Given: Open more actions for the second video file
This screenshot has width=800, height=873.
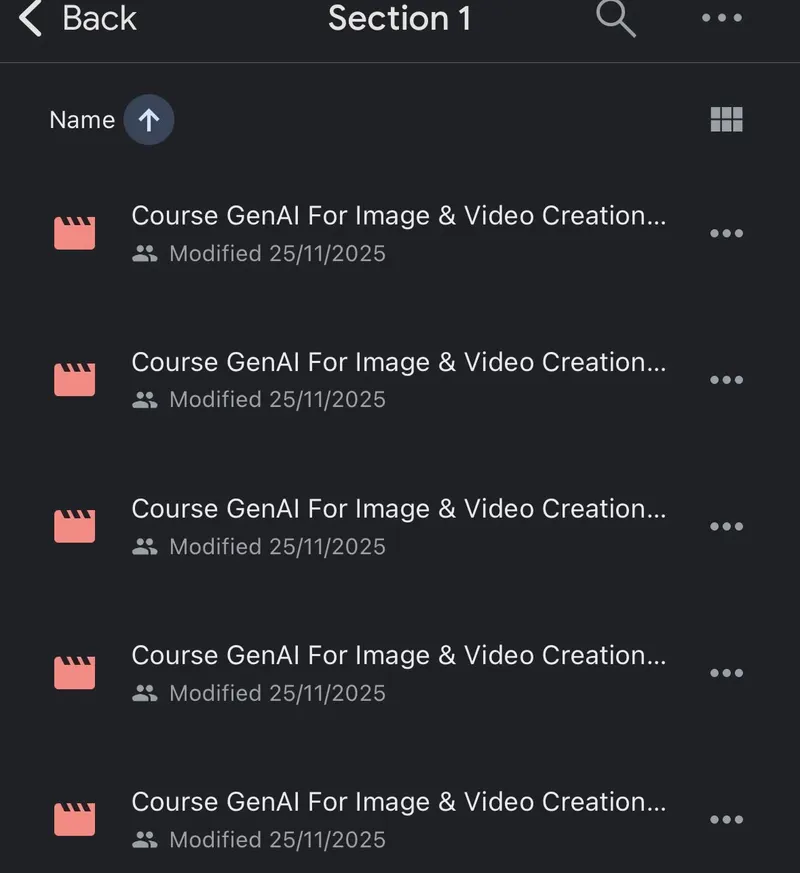Looking at the screenshot, I should 727,380.
